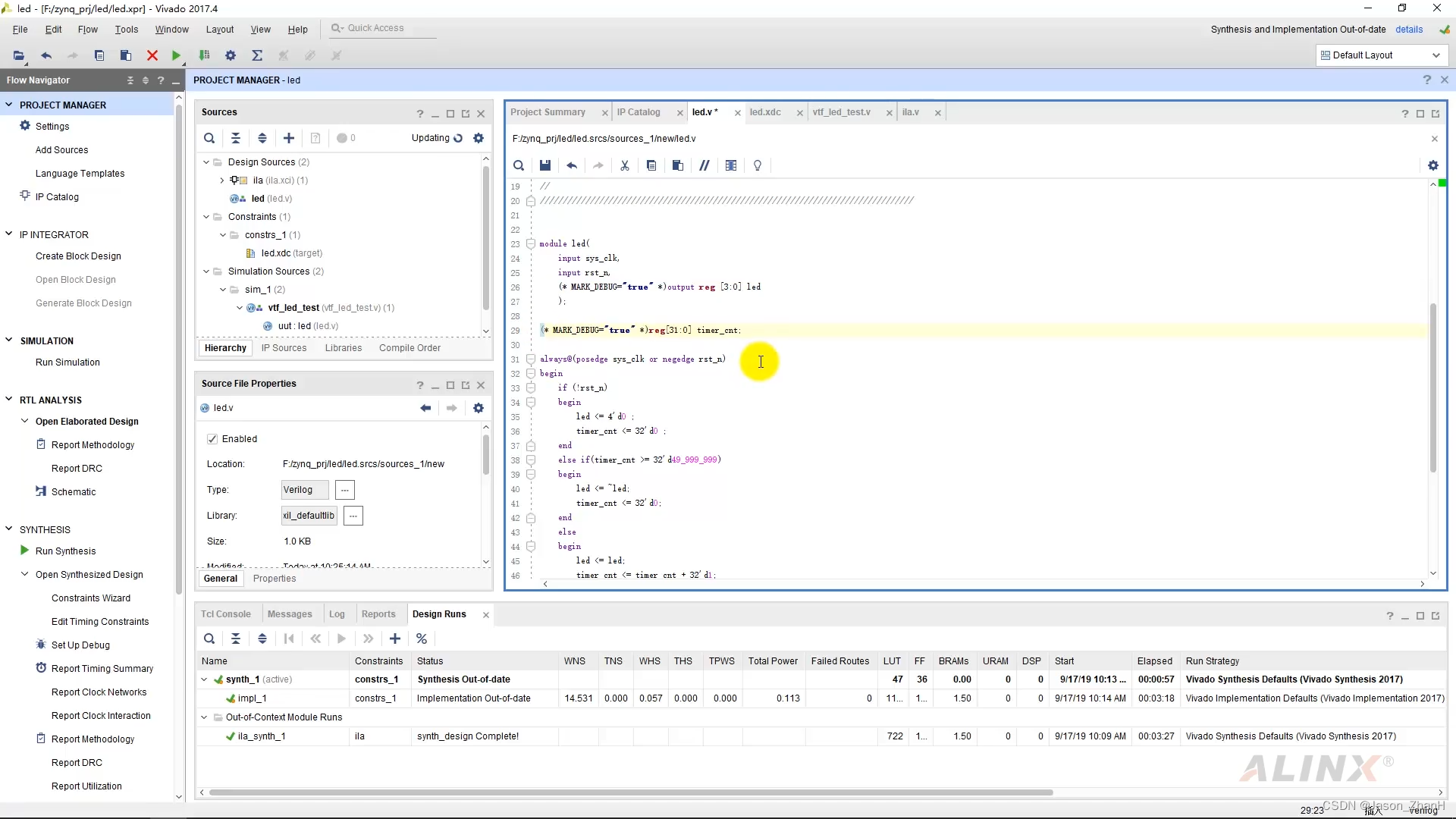Click the percent icon in the Design Runs toolbar
This screenshot has width=1456, height=819.
(422, 639)
